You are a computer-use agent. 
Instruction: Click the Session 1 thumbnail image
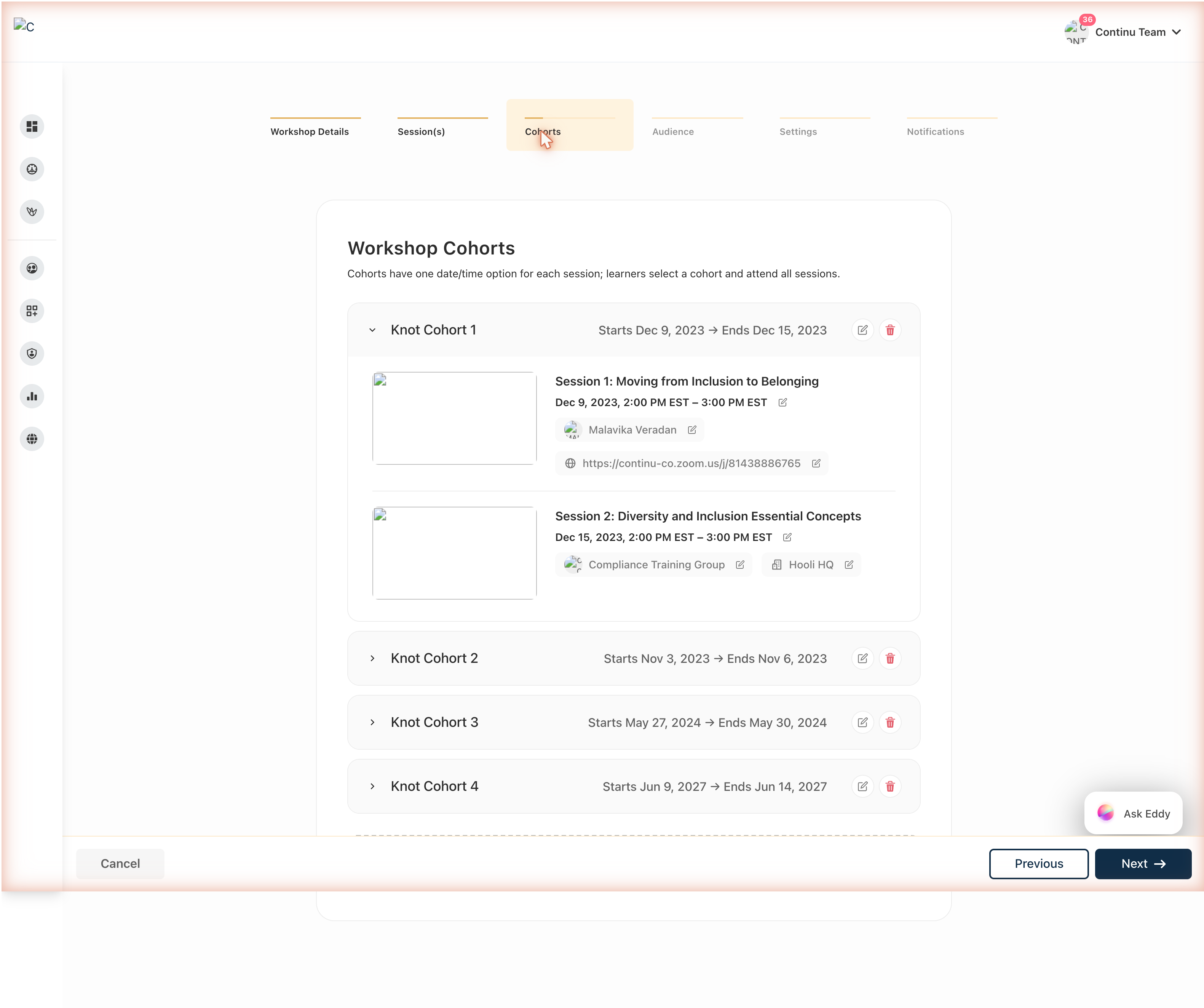tap(455, 418)
